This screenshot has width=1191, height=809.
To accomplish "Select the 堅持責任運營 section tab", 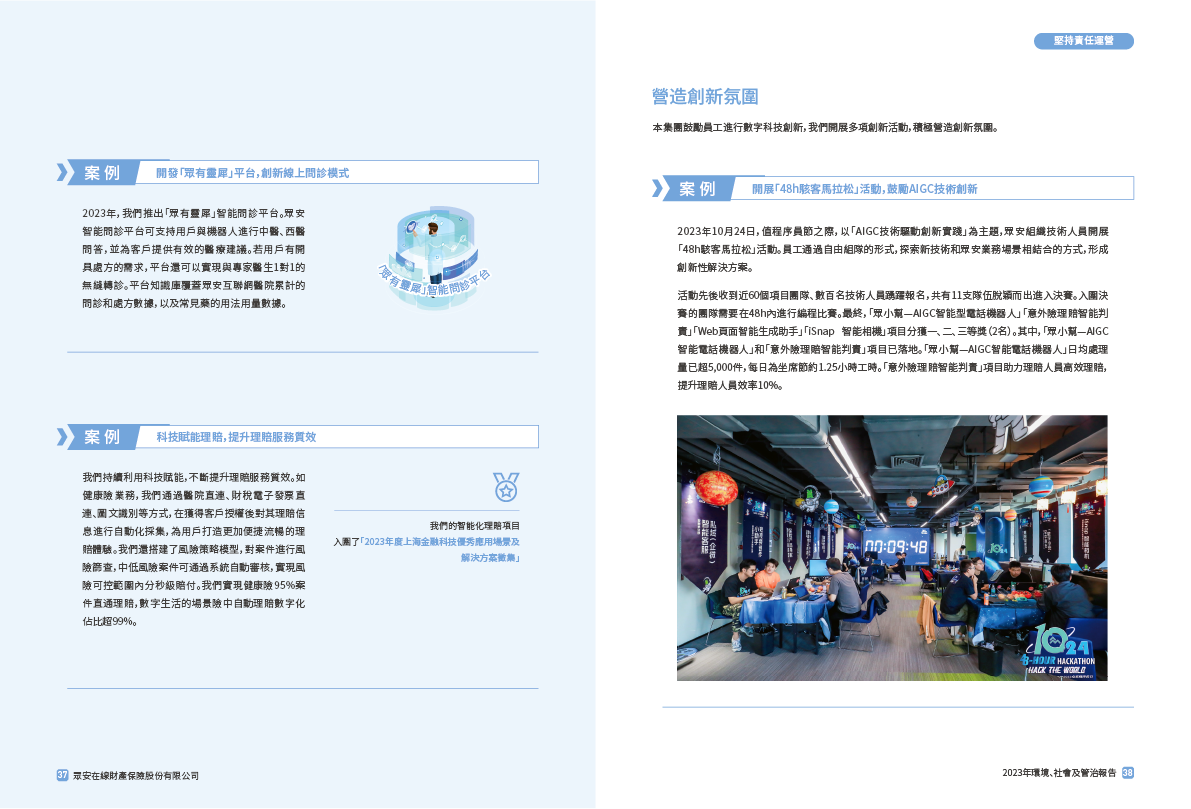I will 1083,41.
